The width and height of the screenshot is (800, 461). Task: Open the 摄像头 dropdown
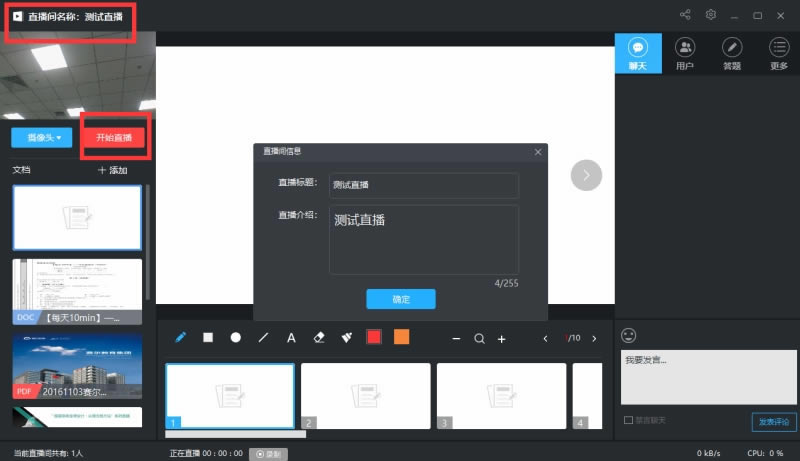coord(44,137)
